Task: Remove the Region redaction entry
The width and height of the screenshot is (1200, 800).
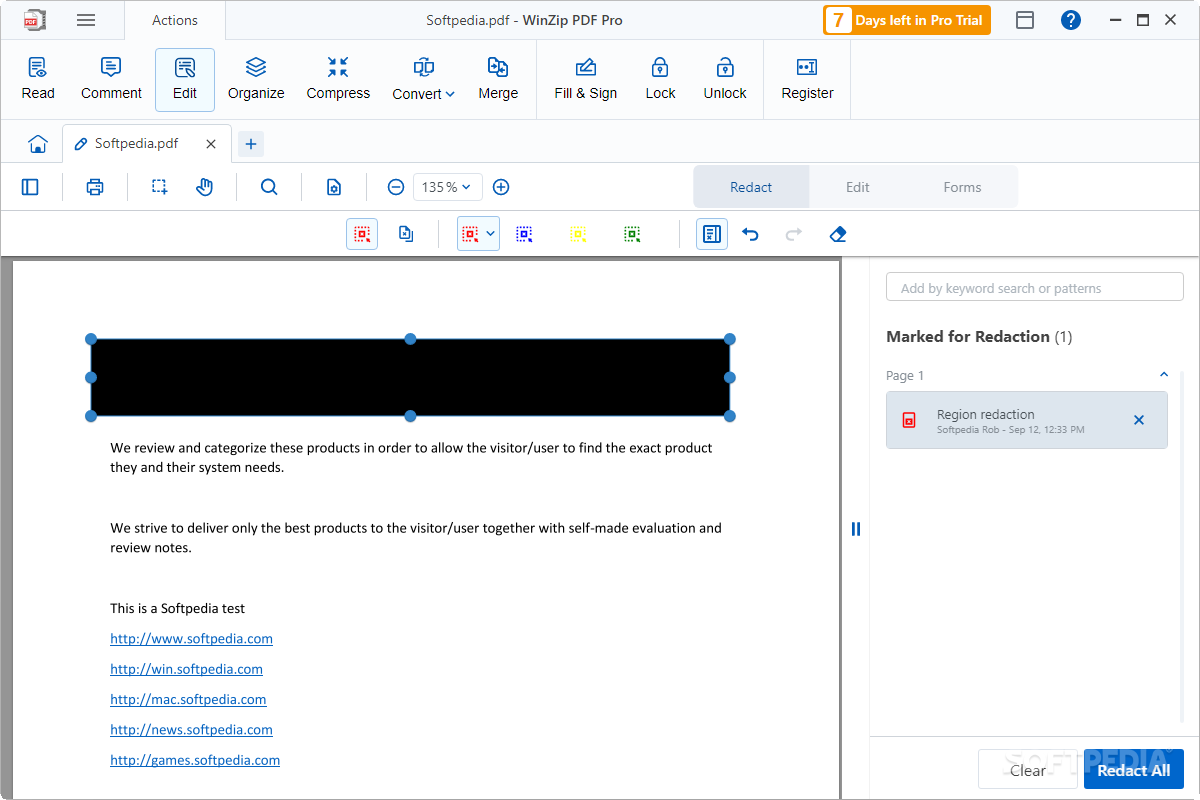Action: coord(1139,420)
